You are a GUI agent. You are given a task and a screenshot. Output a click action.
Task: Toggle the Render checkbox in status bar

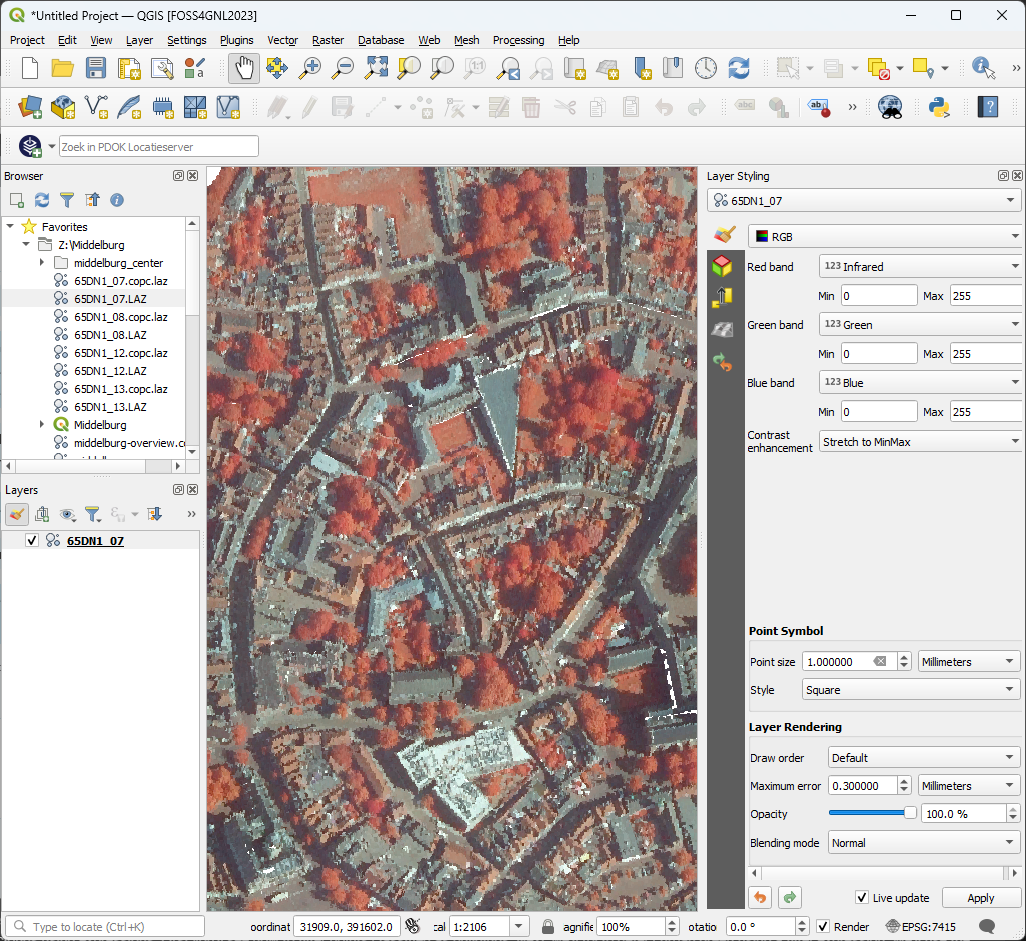[823, 927]
